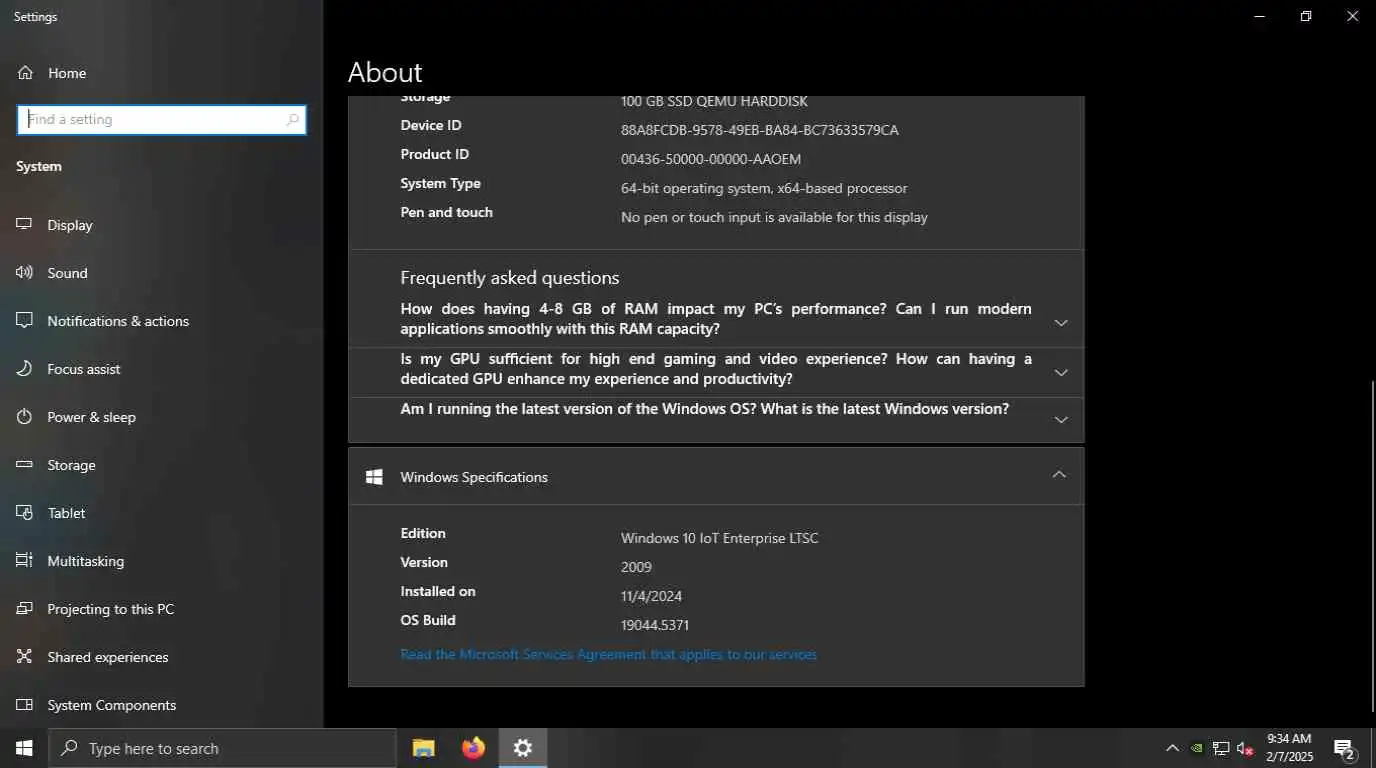Click the Projecting to this PC icon

[25, 609]
